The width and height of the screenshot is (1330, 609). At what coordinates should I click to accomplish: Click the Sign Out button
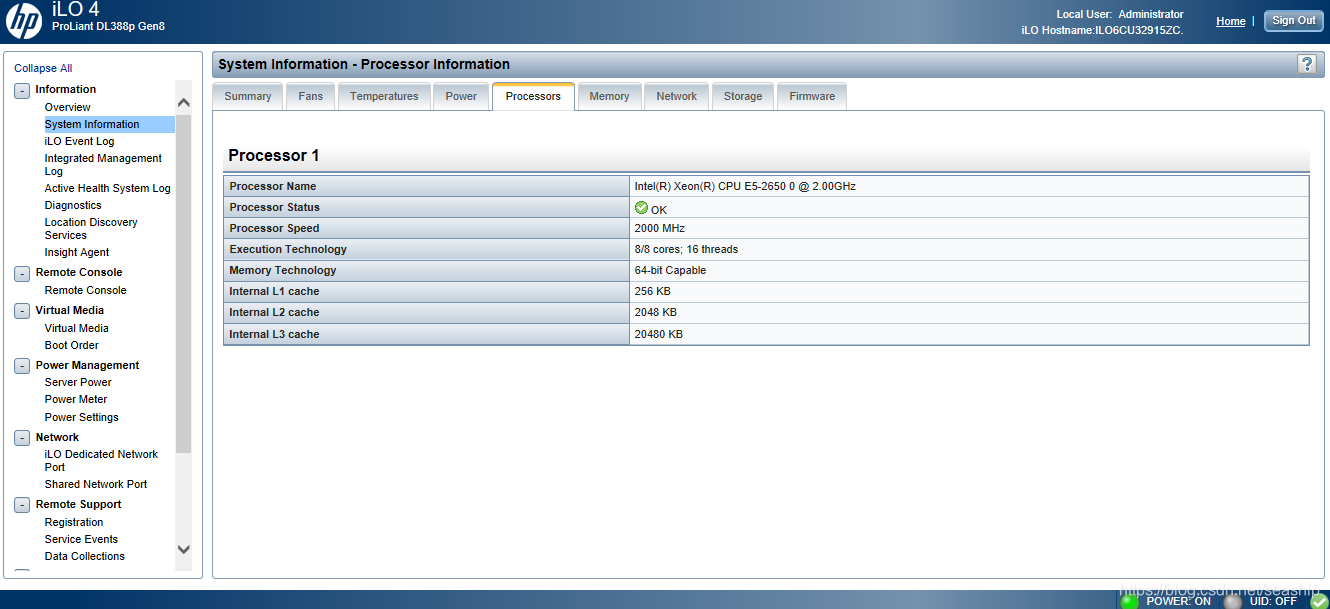tap(1294, 21)
